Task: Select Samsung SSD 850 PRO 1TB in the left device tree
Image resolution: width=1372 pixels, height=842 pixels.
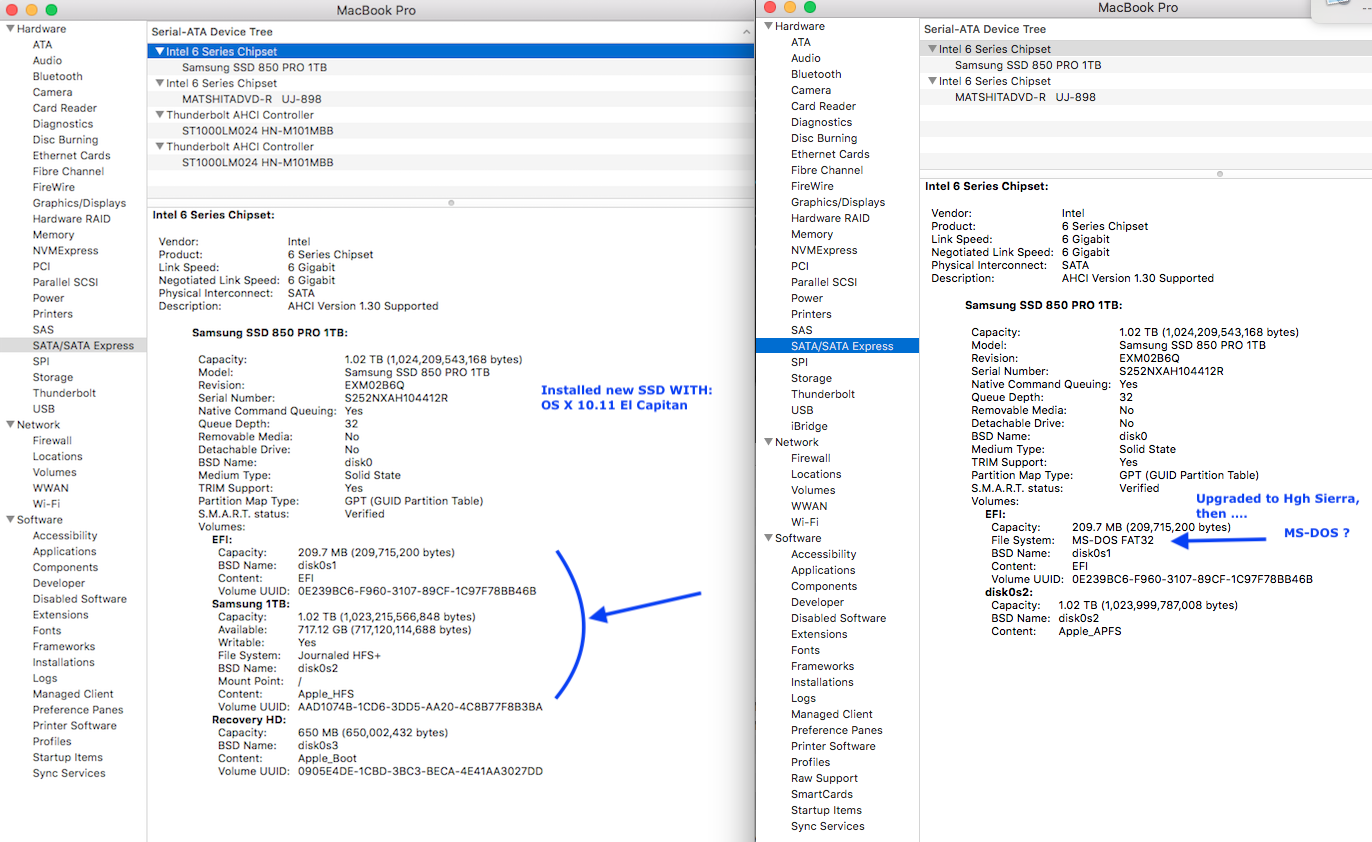Action: click(254, 67)
